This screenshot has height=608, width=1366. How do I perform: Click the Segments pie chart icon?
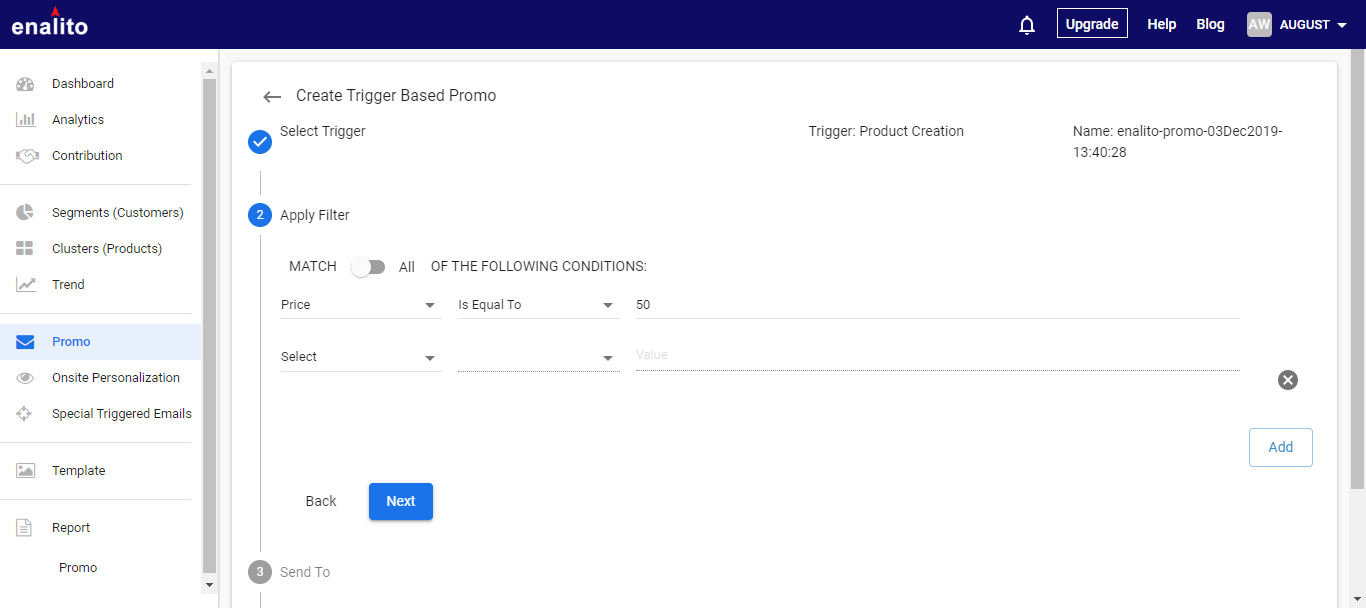pos(26,213)
